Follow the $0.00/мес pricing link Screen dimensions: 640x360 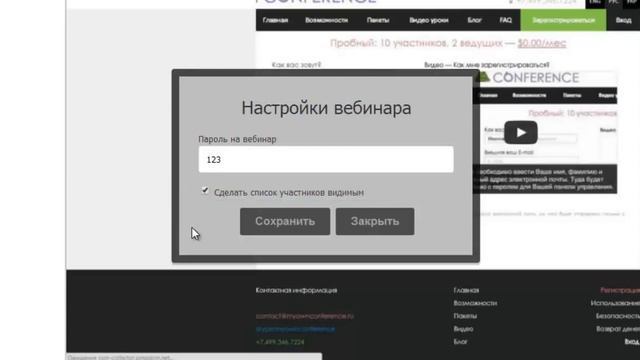(x=542, y=43)
